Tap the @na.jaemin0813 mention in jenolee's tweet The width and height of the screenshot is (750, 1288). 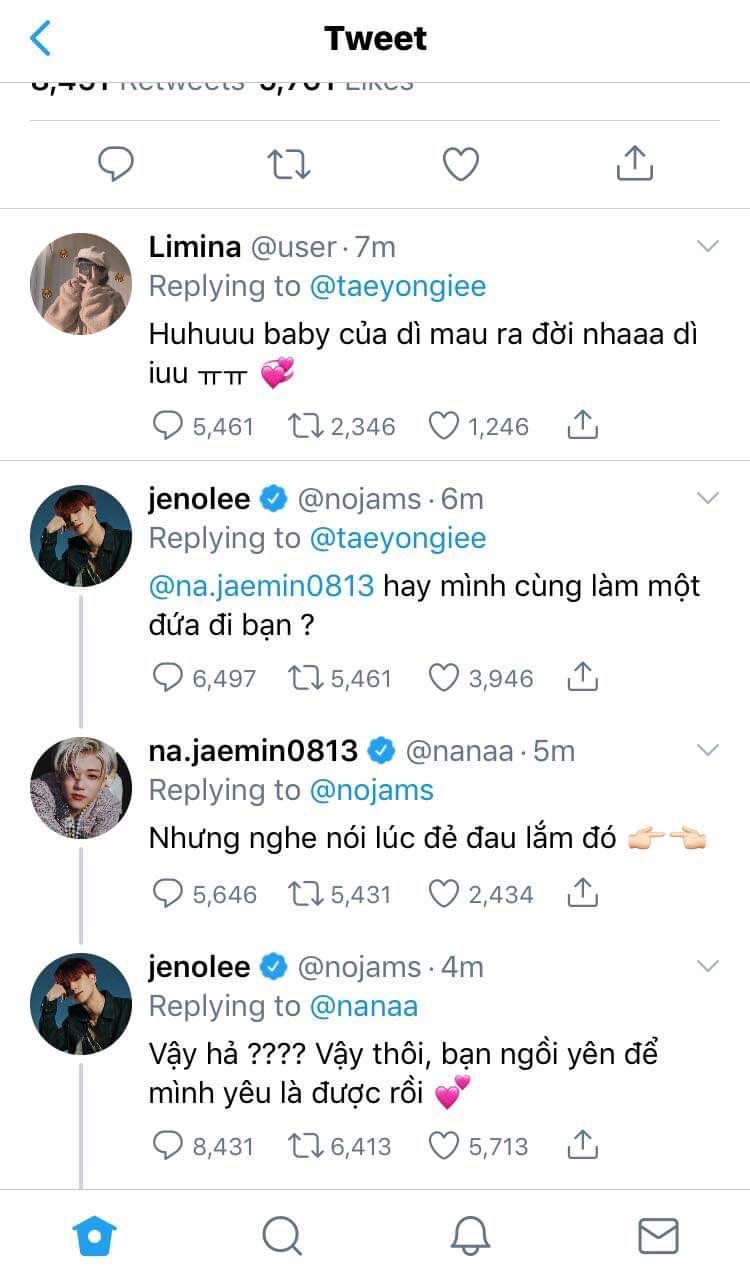261,585
